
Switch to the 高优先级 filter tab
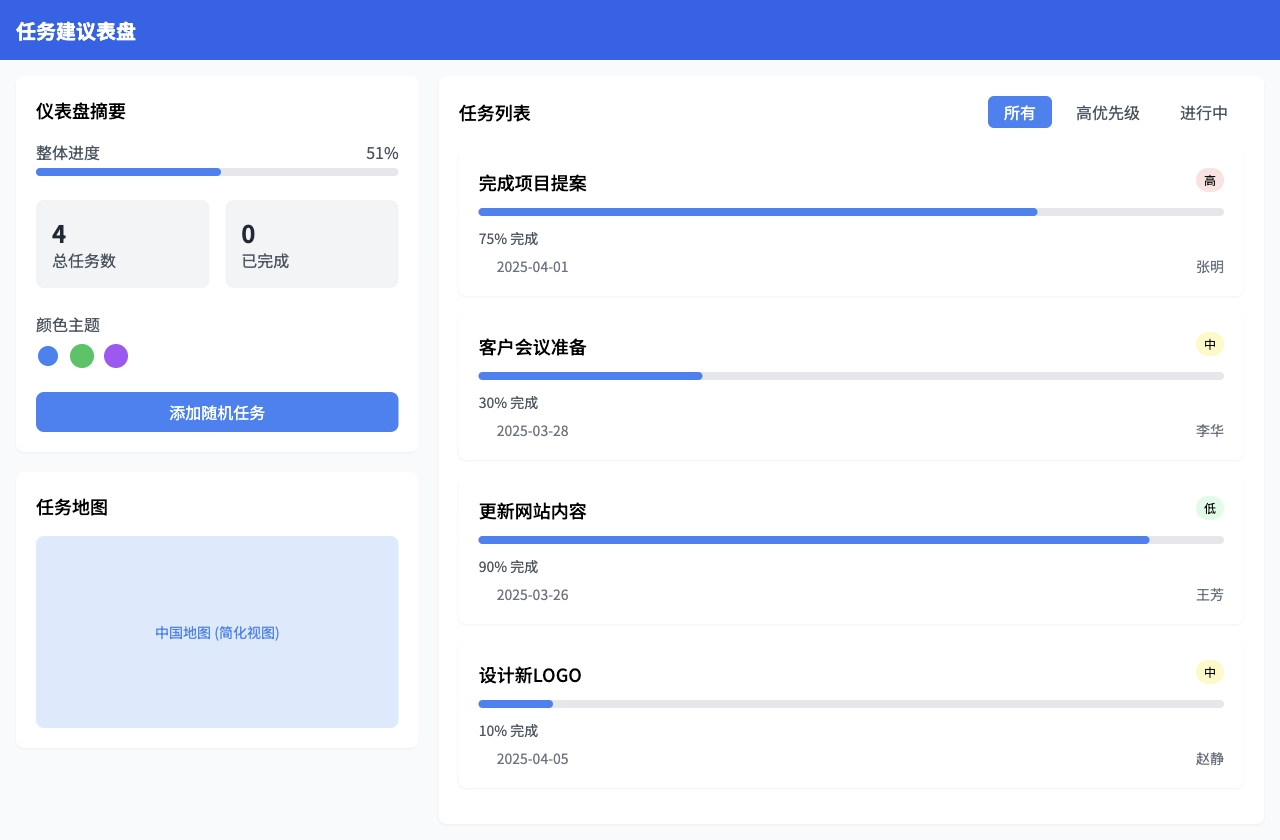tap(1107, 113)
